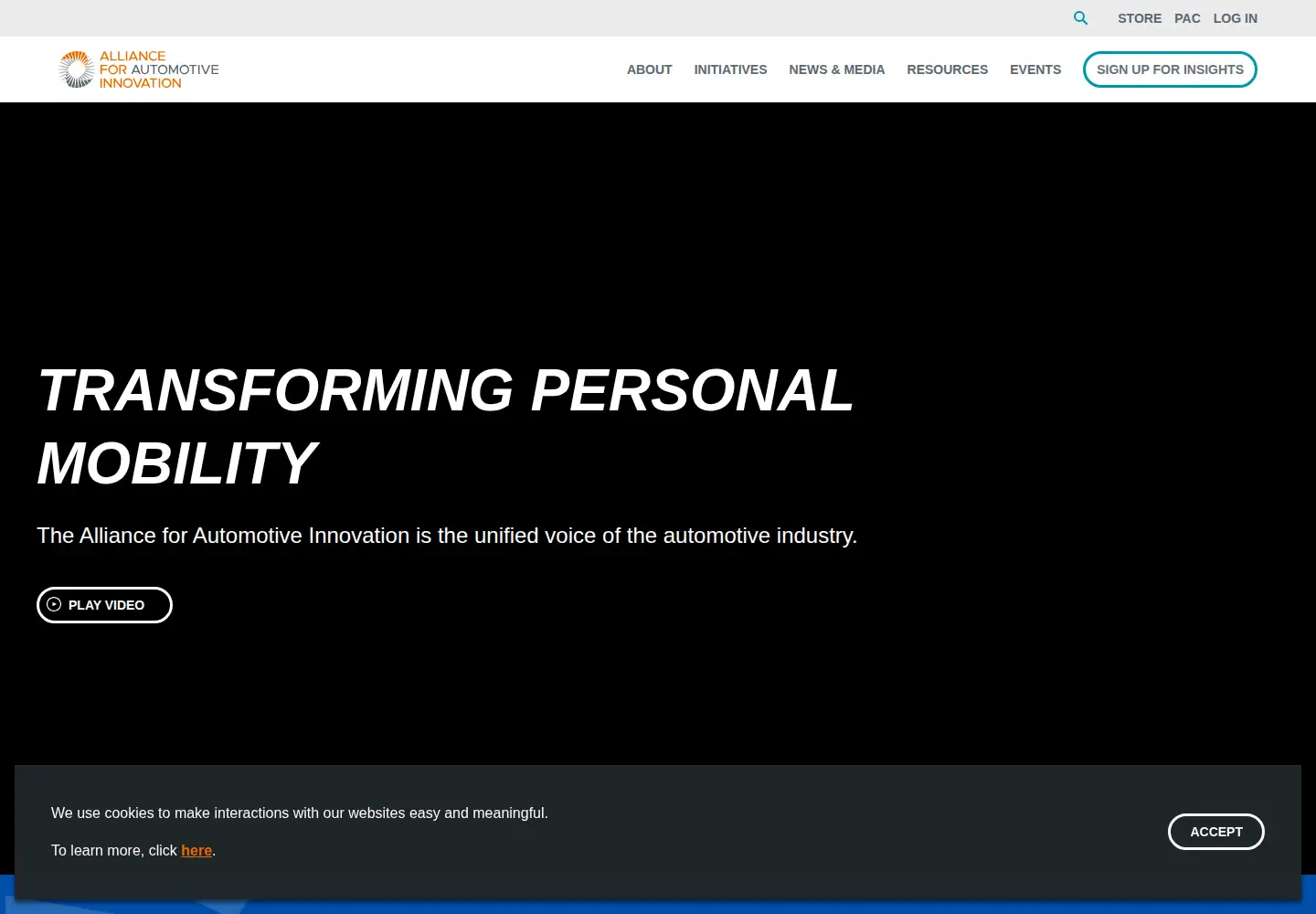Click the 'We use cookies' message text
The image size is (1316, 914).
300,813
